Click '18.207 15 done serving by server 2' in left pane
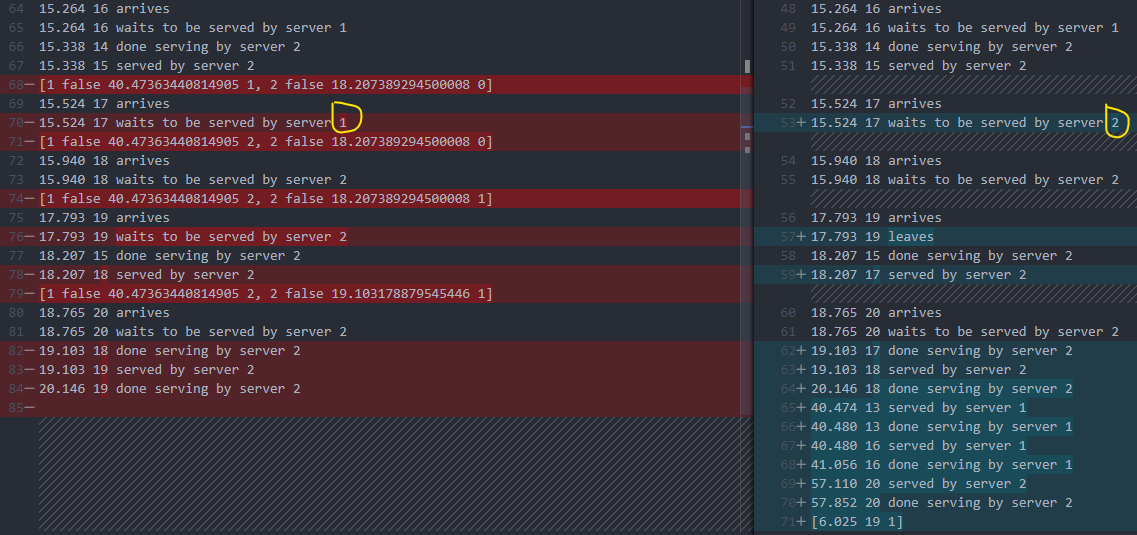This screenshot has width=1137, height=535. (x=170, y=256)
